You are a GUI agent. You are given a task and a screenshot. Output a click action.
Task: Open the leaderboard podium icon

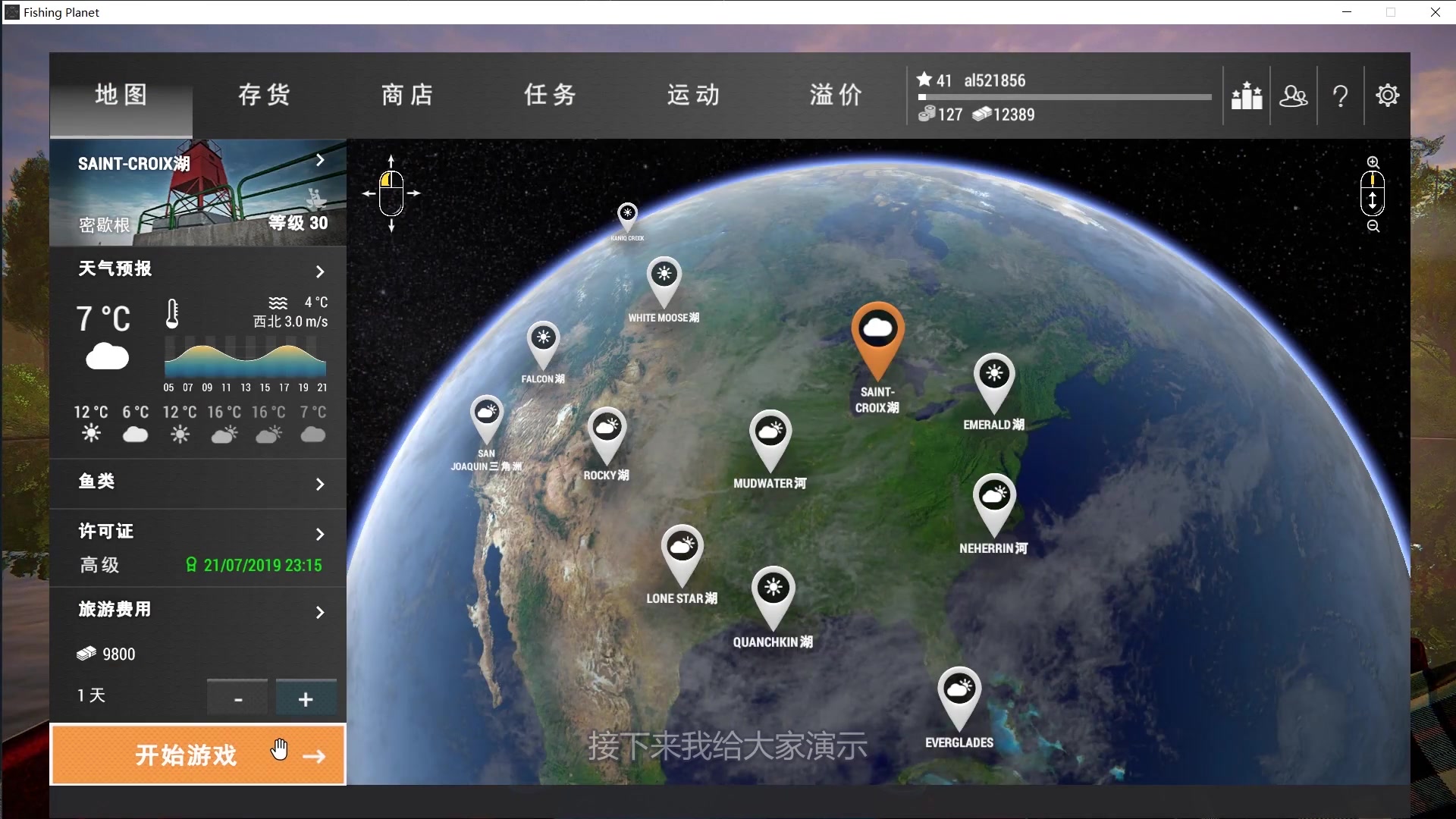coord(1247,96)
